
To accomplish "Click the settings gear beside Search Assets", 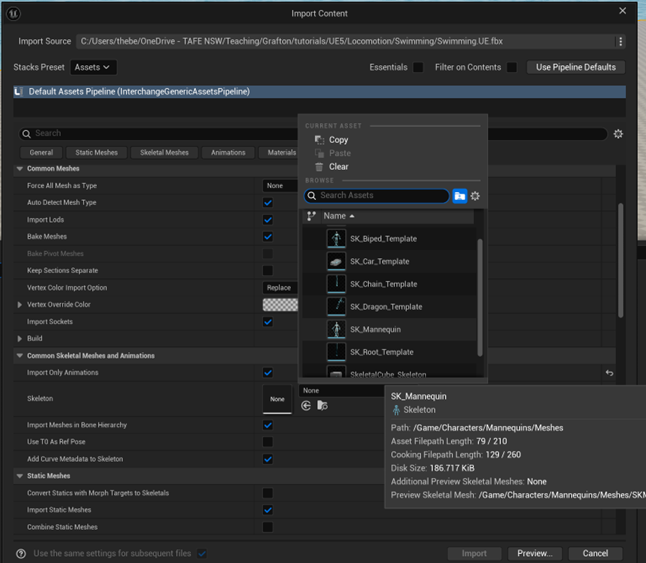I will click(475, 196).
